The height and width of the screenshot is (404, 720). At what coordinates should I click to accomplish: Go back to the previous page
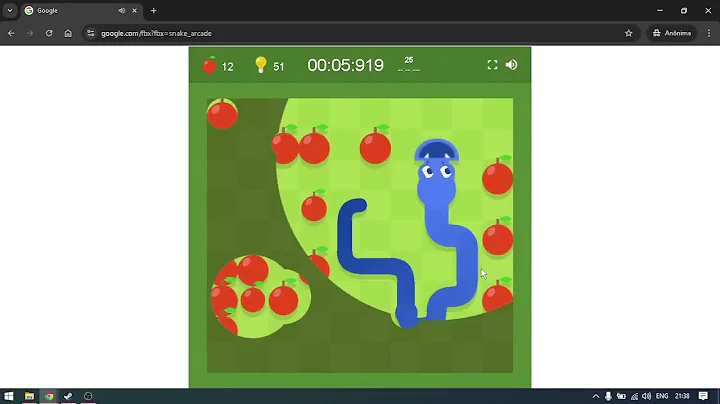pyautogui.click(x=11, y=33)
